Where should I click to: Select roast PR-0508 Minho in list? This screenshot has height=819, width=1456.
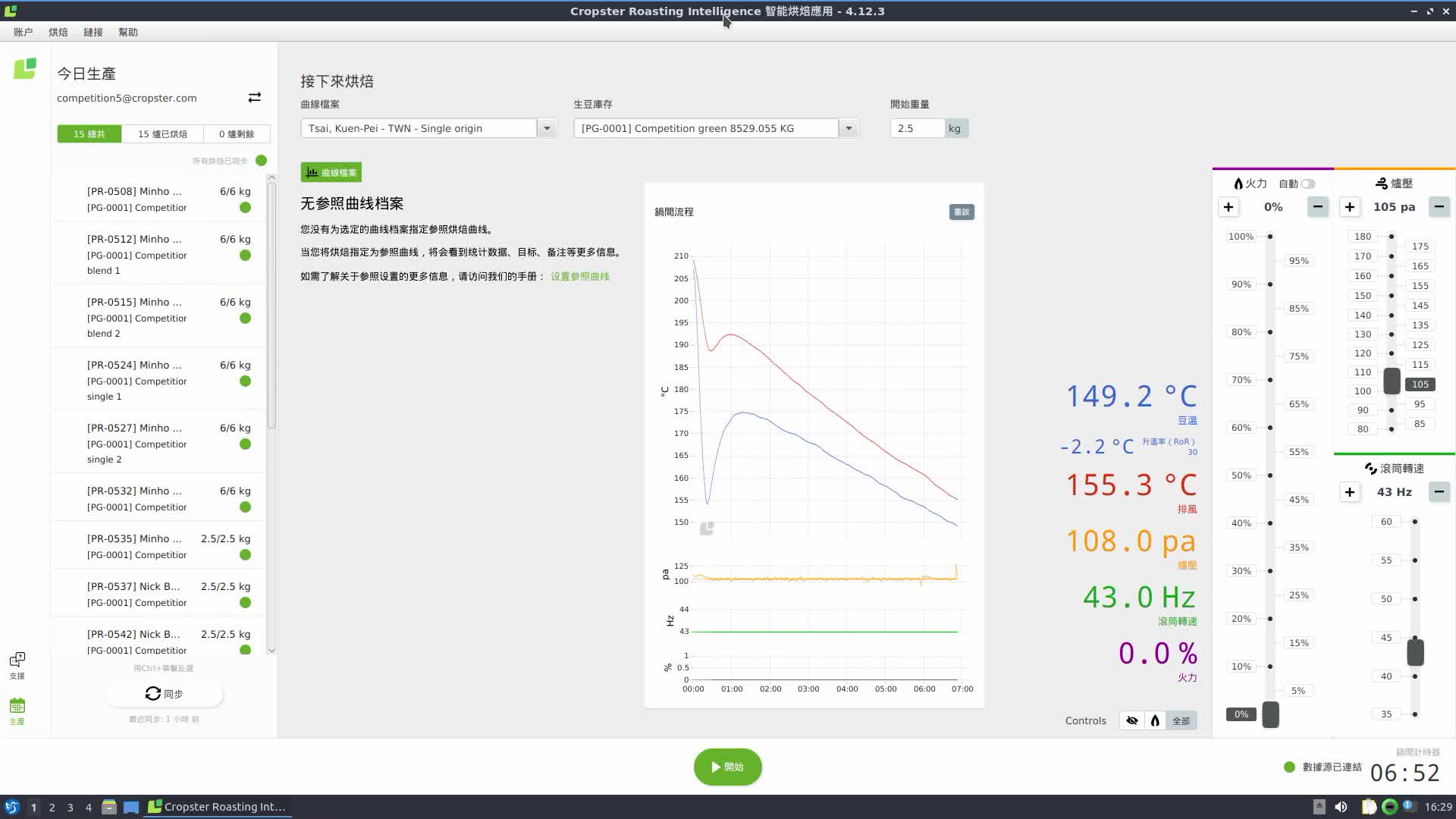(x=159, y=199)
